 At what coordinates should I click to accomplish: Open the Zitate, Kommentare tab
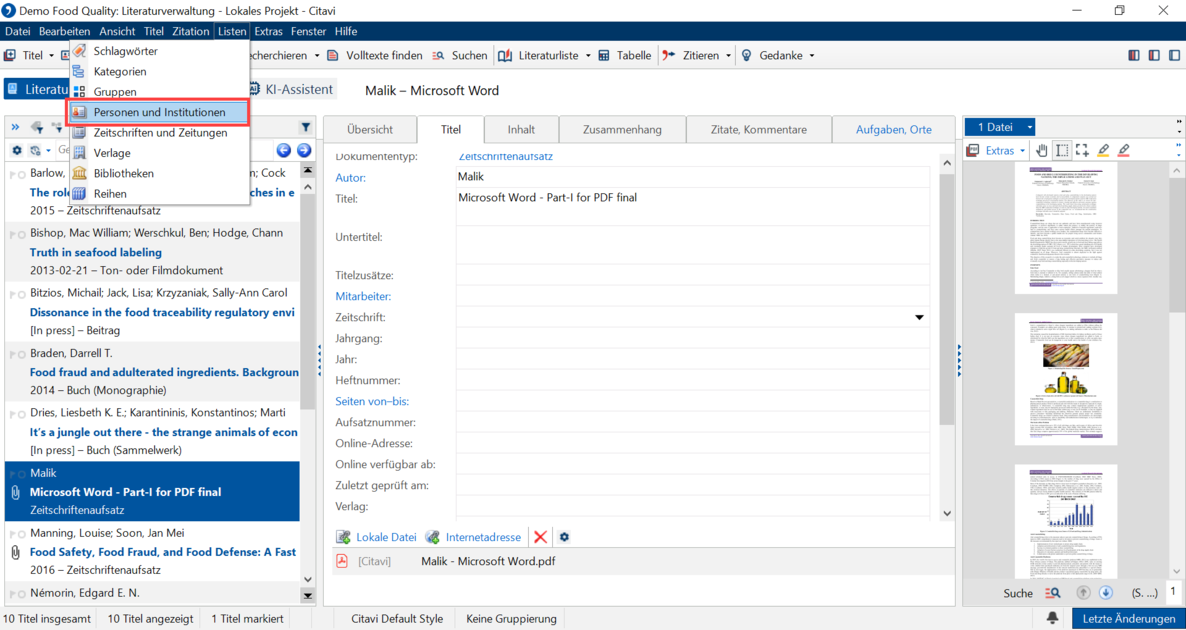click(x=759, y=129)
